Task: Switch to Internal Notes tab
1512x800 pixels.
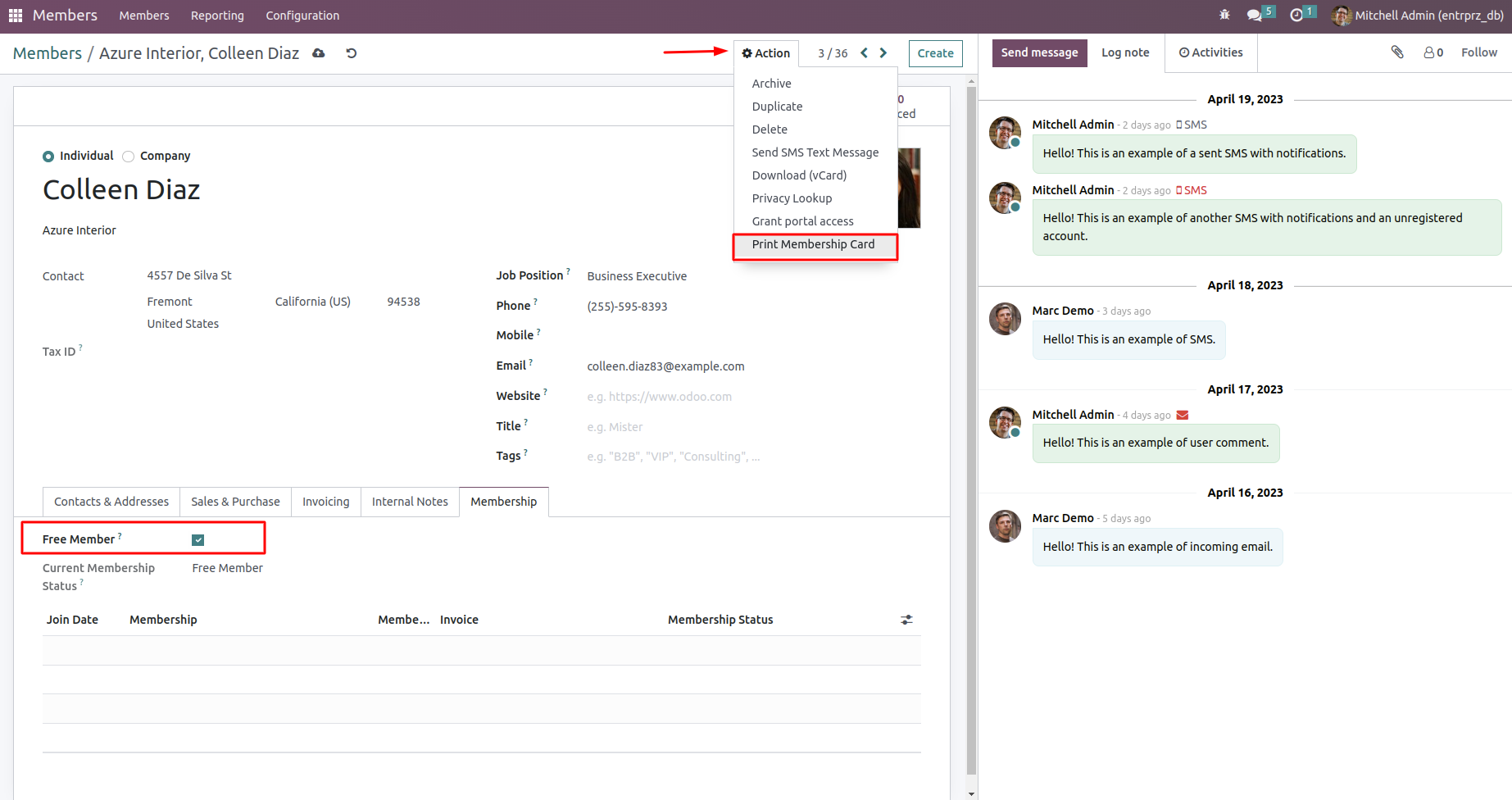Action: click(410, 502)
